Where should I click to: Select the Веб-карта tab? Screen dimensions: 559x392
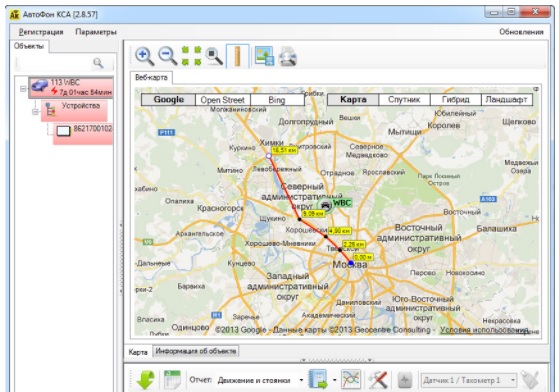tap(151, 78)
